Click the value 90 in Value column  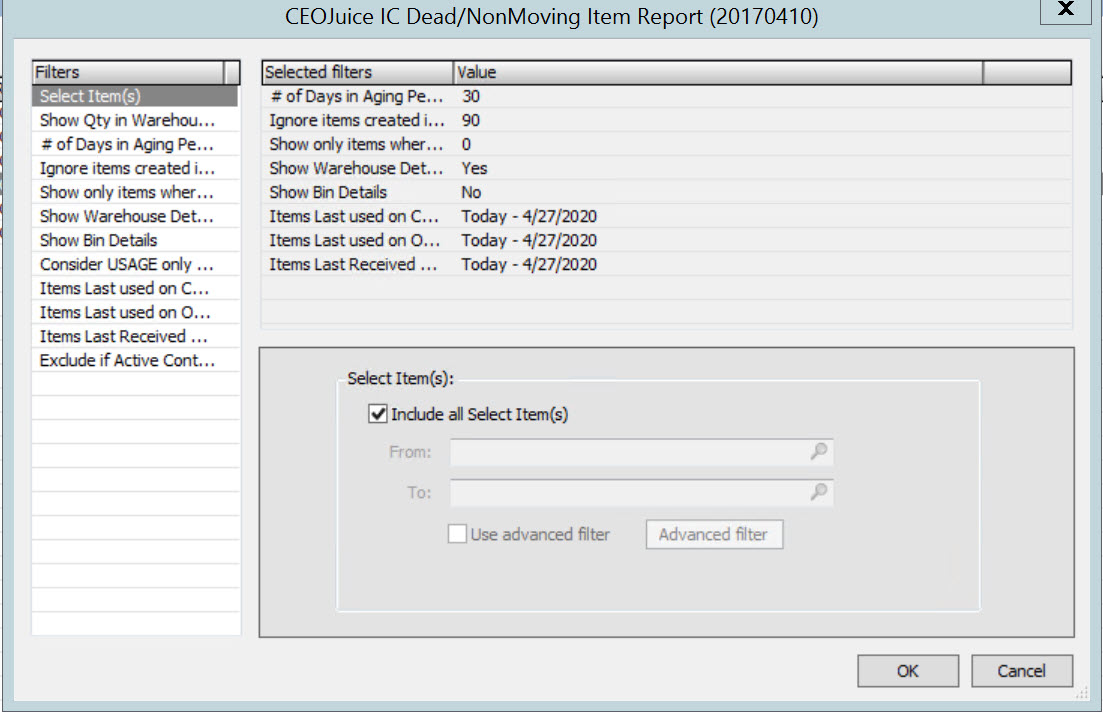click(471, 120)
